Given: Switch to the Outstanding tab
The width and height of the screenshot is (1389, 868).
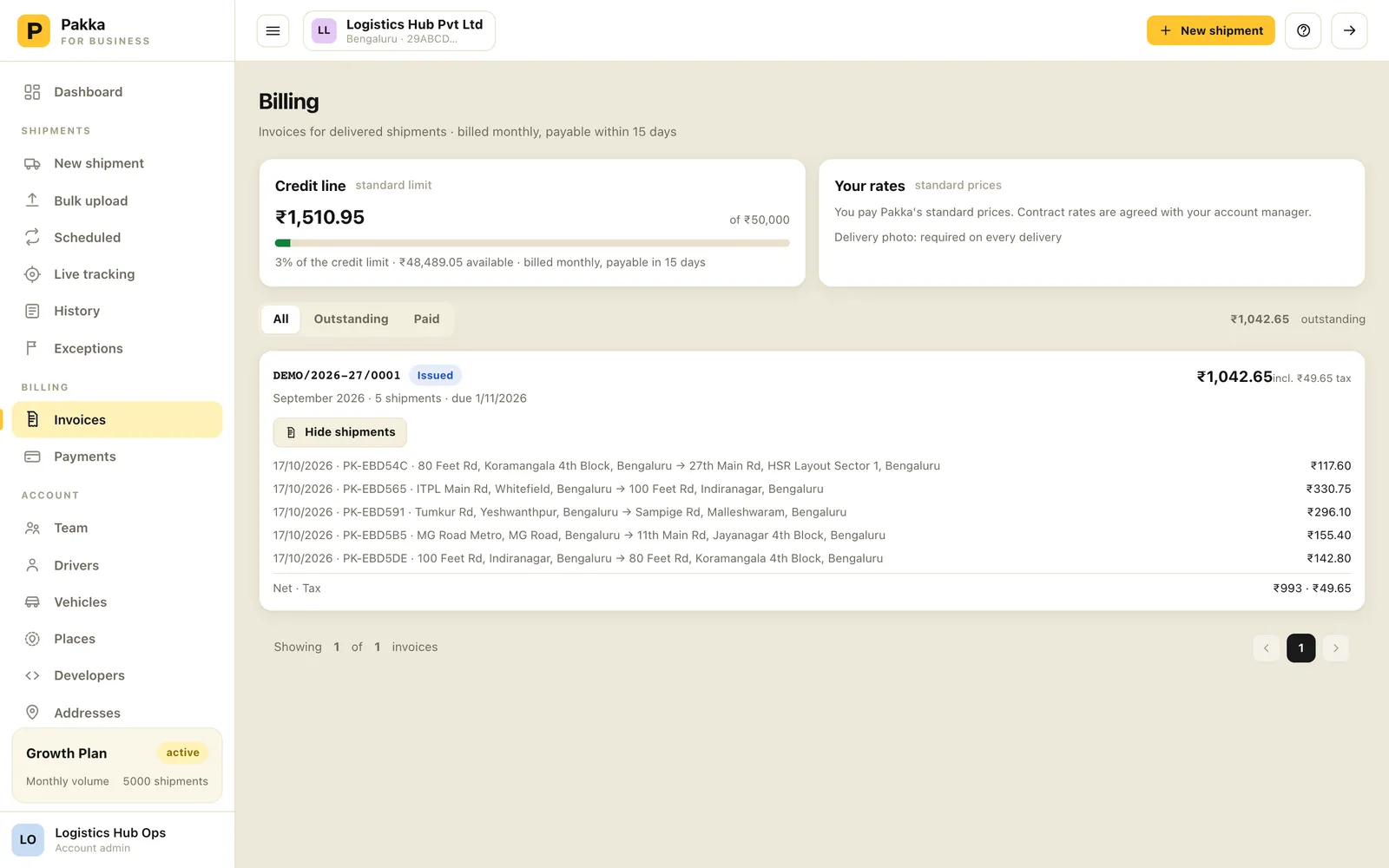Looking at the screenshot, I should pos(351,319).
